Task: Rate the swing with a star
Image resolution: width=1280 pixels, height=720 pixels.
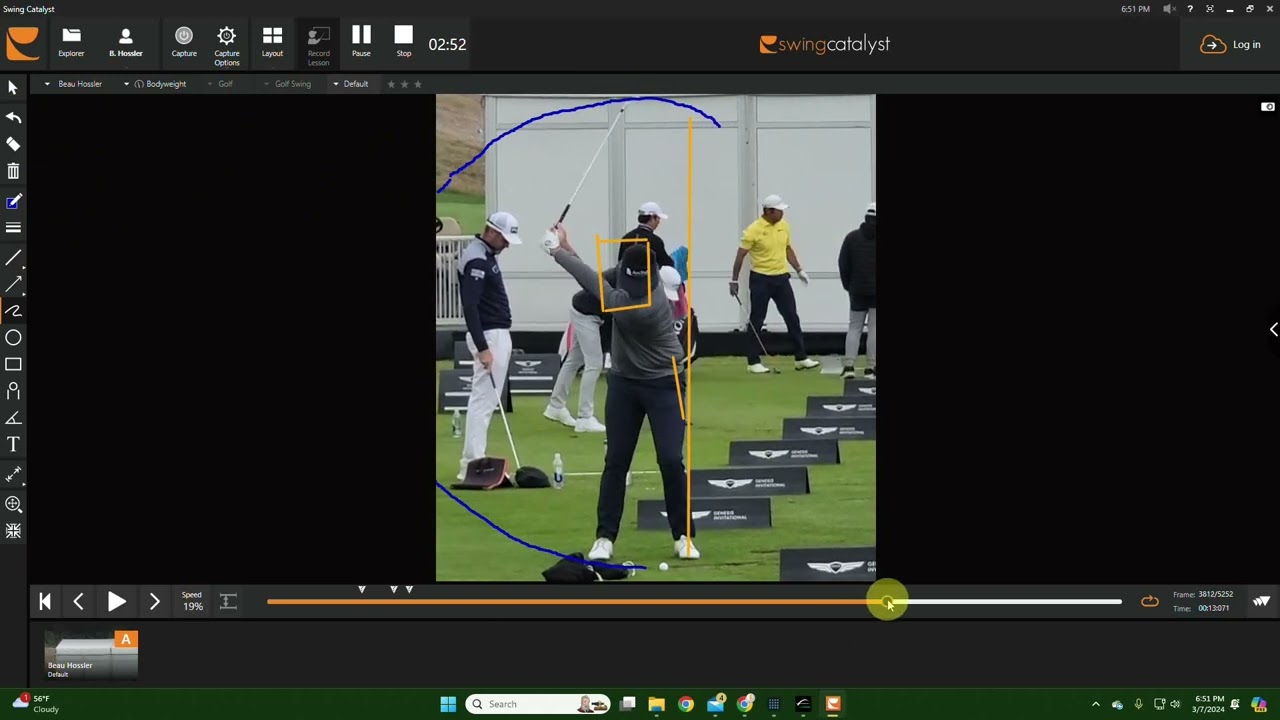Action: pyautogui.click(x=391, y=84)
